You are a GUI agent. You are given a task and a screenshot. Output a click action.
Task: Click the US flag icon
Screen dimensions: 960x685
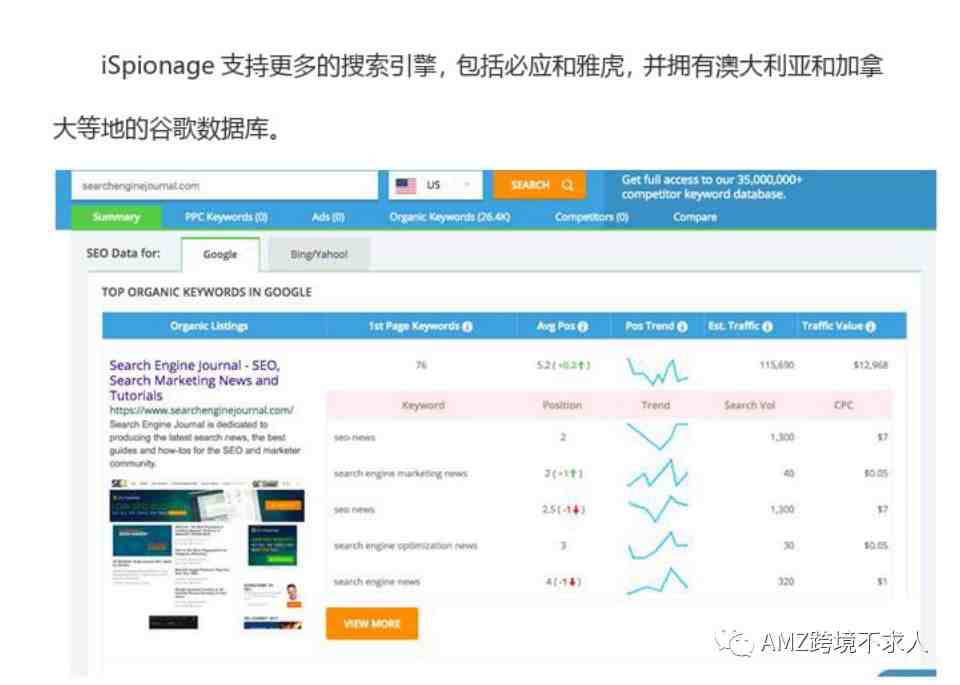(x=406, y=185)
